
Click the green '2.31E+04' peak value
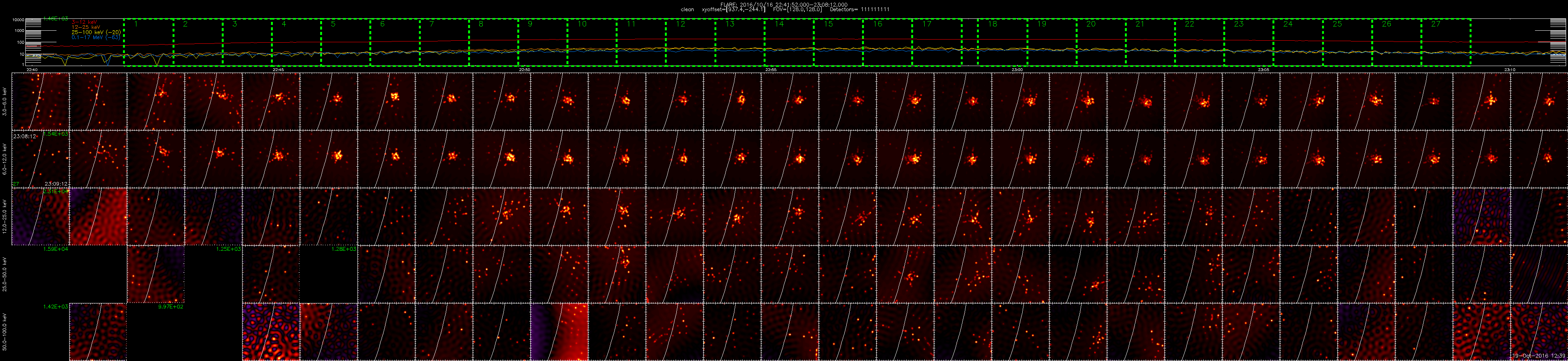55,191
